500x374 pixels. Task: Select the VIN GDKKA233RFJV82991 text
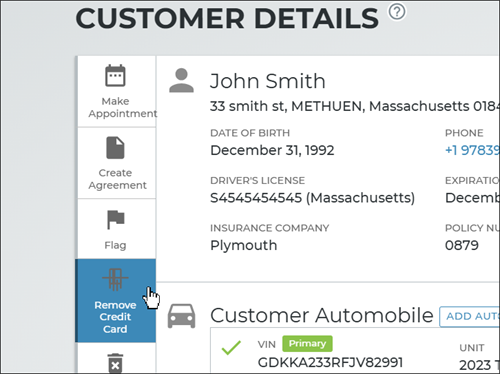tap(331, 362)
